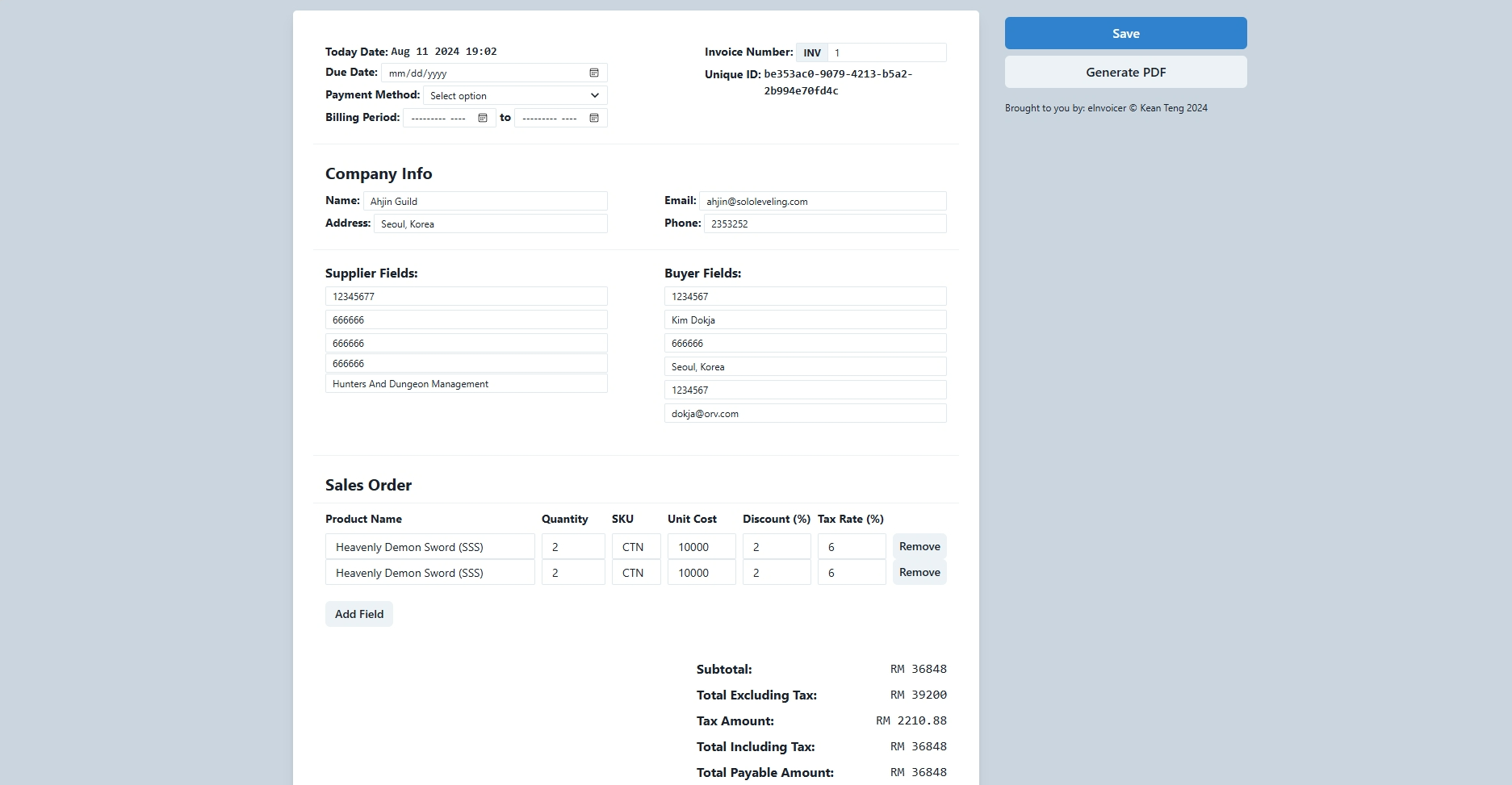Edit second row Discount (%) field
1512x785 pixels.
[777, 572]
